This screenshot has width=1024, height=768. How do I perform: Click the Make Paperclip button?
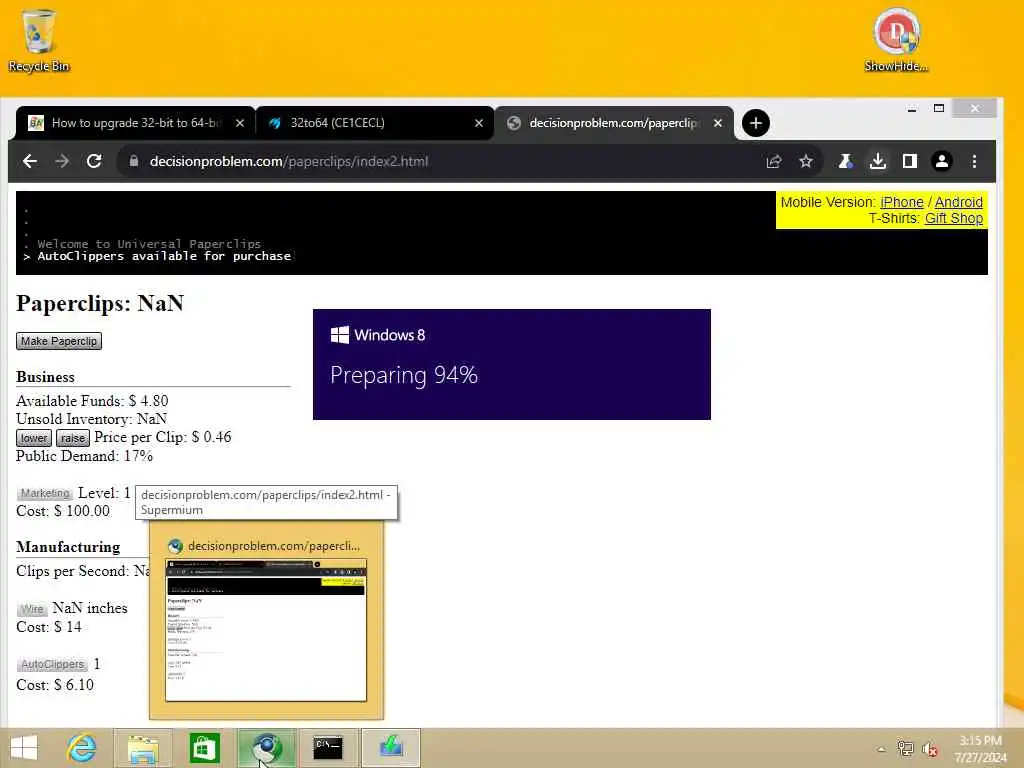click(x=59, y=341)
